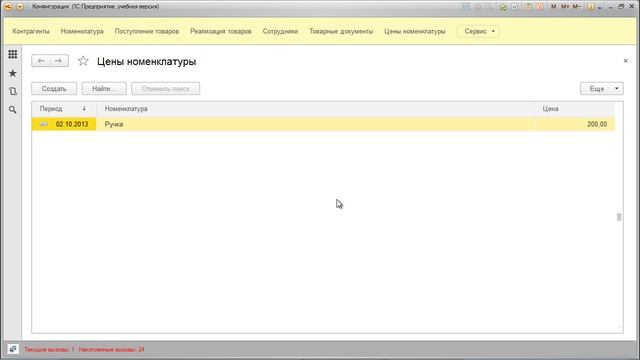Open the Favorites star in the sidebar

[x=13, y=73]
